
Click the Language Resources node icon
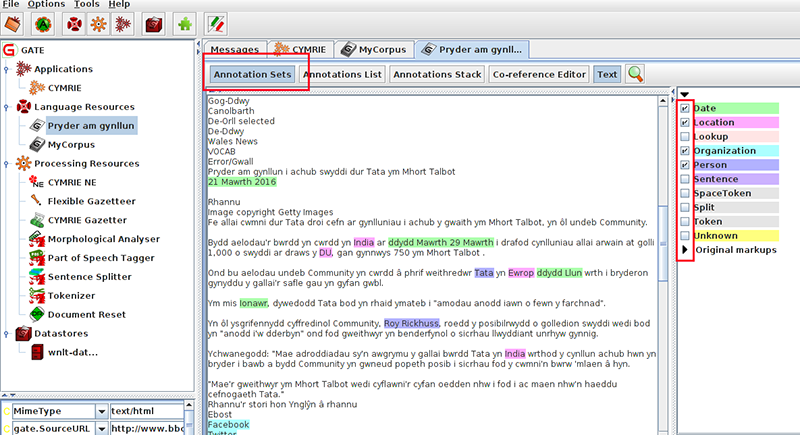pos(23,107)
